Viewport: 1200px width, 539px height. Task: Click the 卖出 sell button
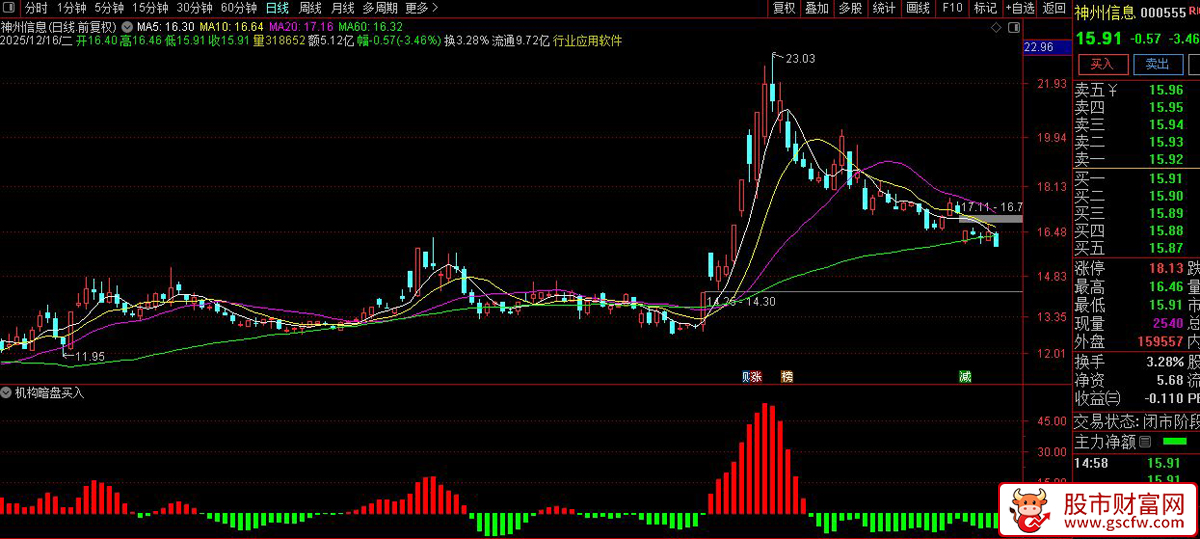click(1157, 64)
